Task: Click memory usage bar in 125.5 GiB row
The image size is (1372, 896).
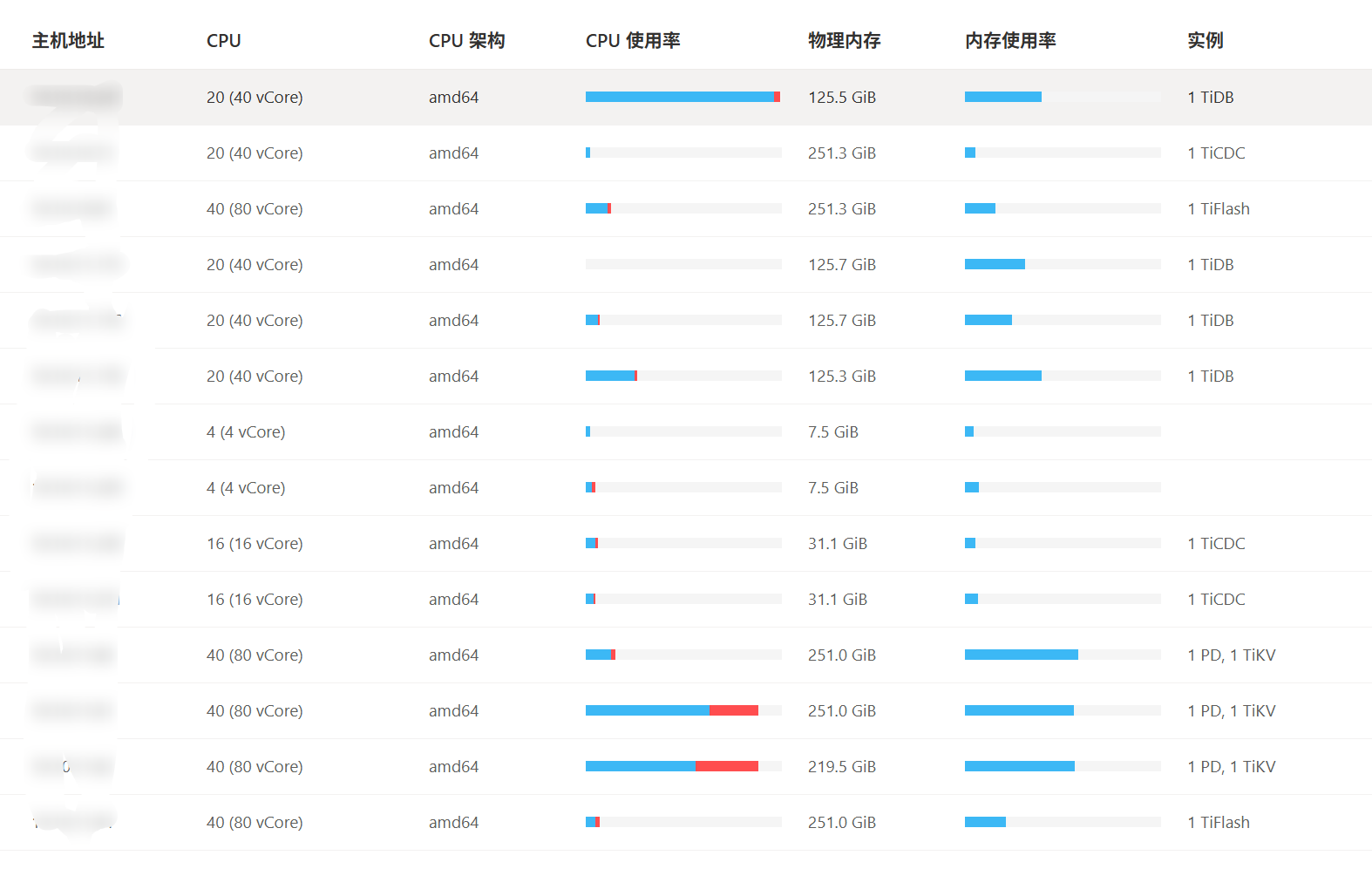Action: click(1063, 97)
